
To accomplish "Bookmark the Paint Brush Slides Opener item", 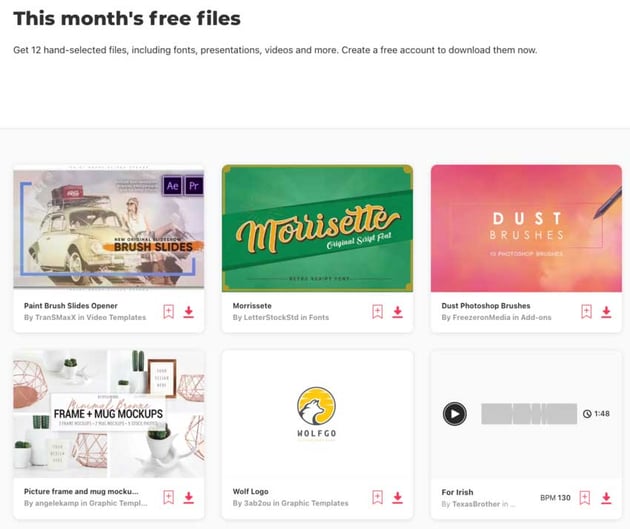I will (169, 312).
